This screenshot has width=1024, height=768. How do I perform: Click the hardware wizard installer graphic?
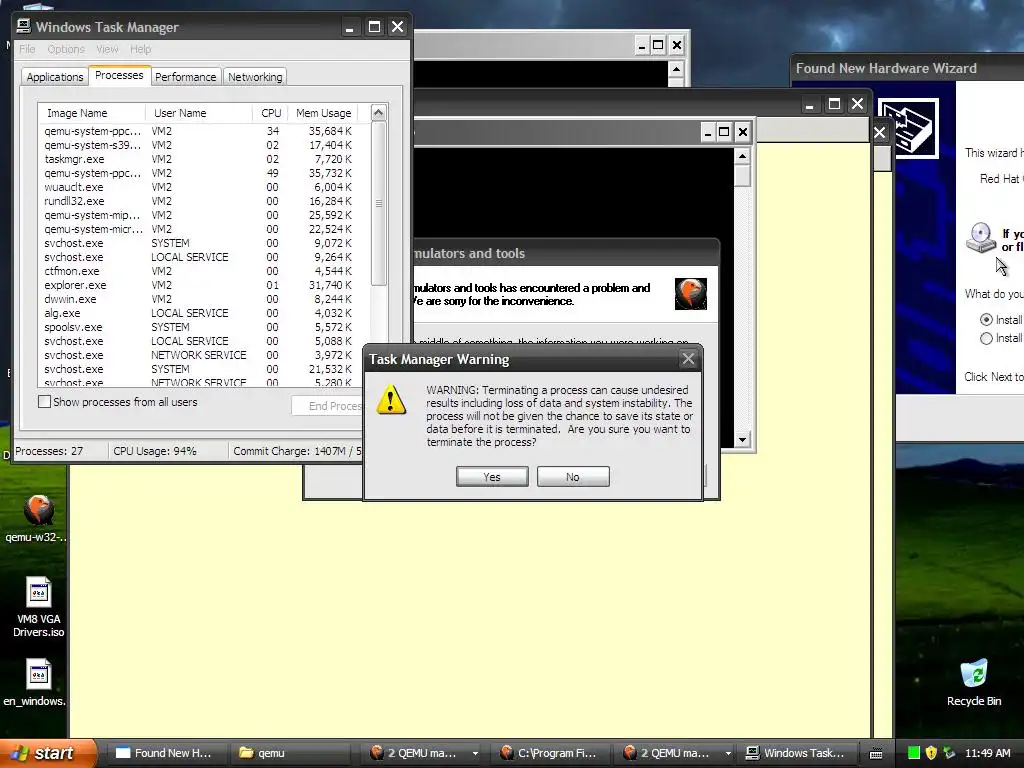pos(908,128)
